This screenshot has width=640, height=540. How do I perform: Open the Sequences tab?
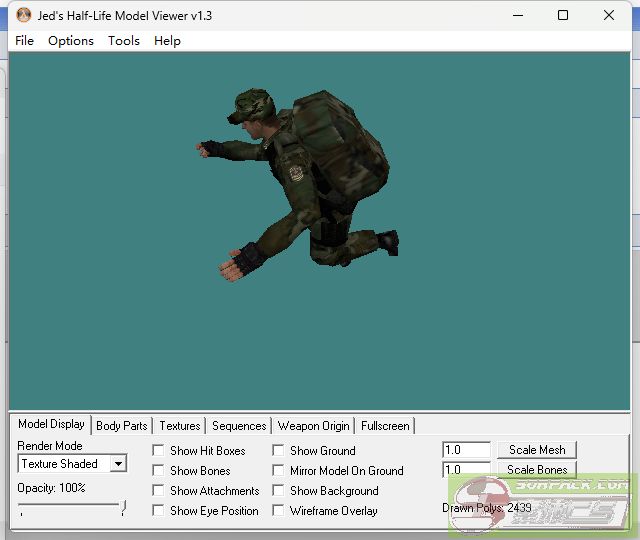point(239,426)
